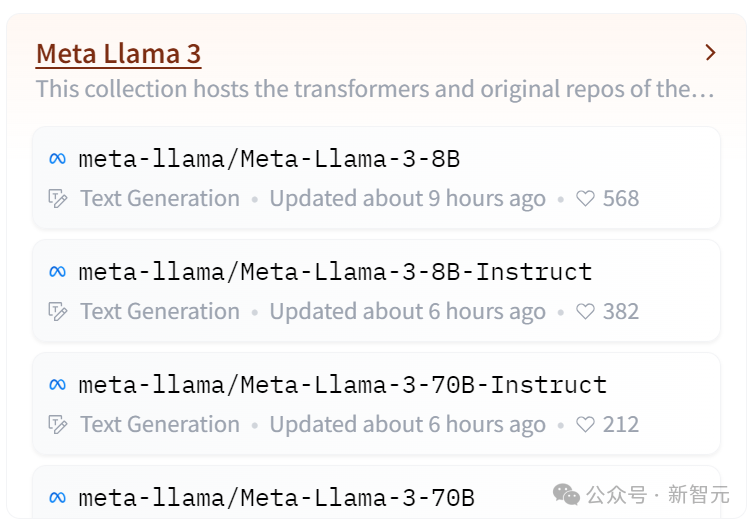
Task: Open the meta-llama/Meta-Llama-3-70B model
Action: point(276,497)
